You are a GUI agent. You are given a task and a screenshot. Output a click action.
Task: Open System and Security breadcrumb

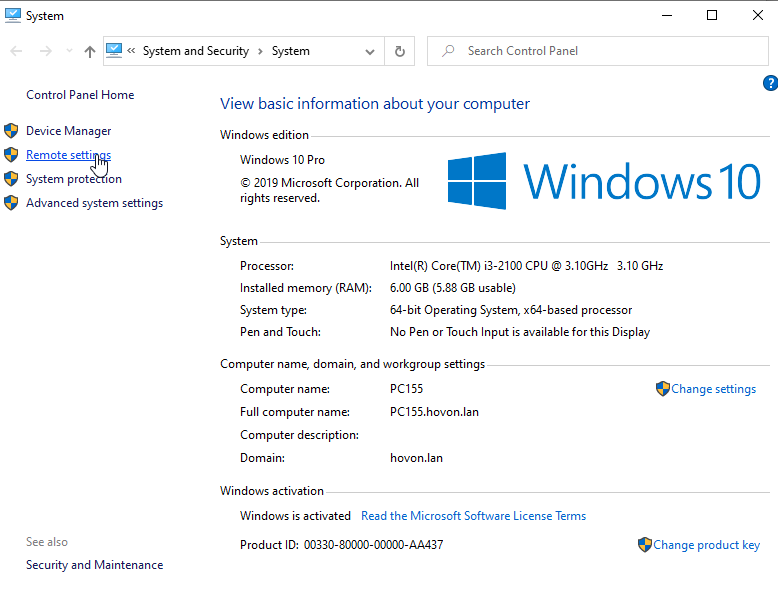point(196,51)
